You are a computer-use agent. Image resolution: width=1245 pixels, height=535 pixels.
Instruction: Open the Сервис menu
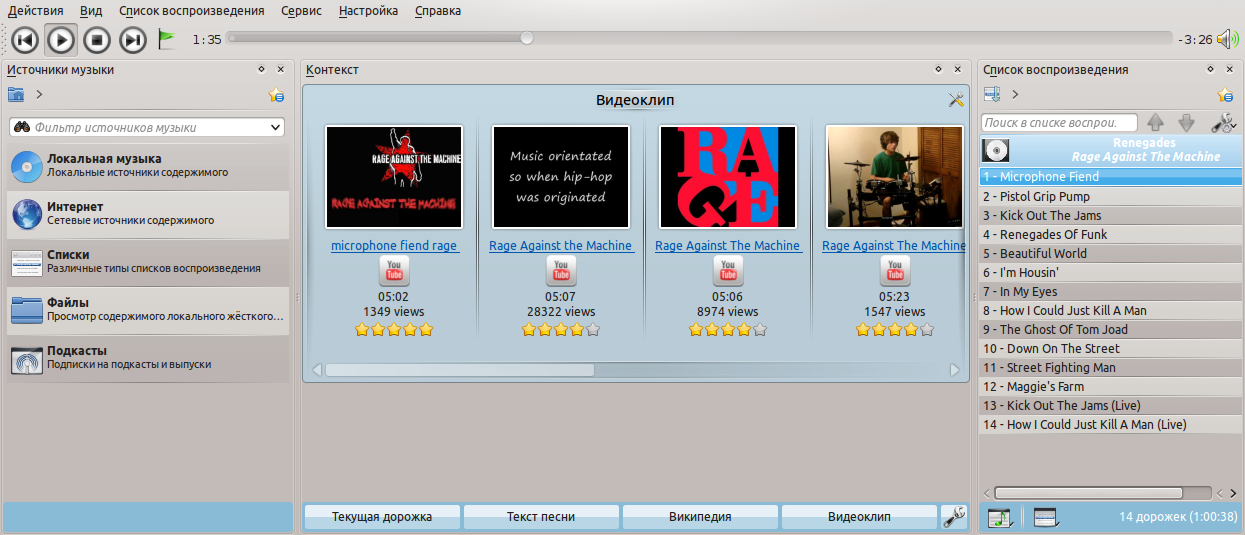point(302,11)
